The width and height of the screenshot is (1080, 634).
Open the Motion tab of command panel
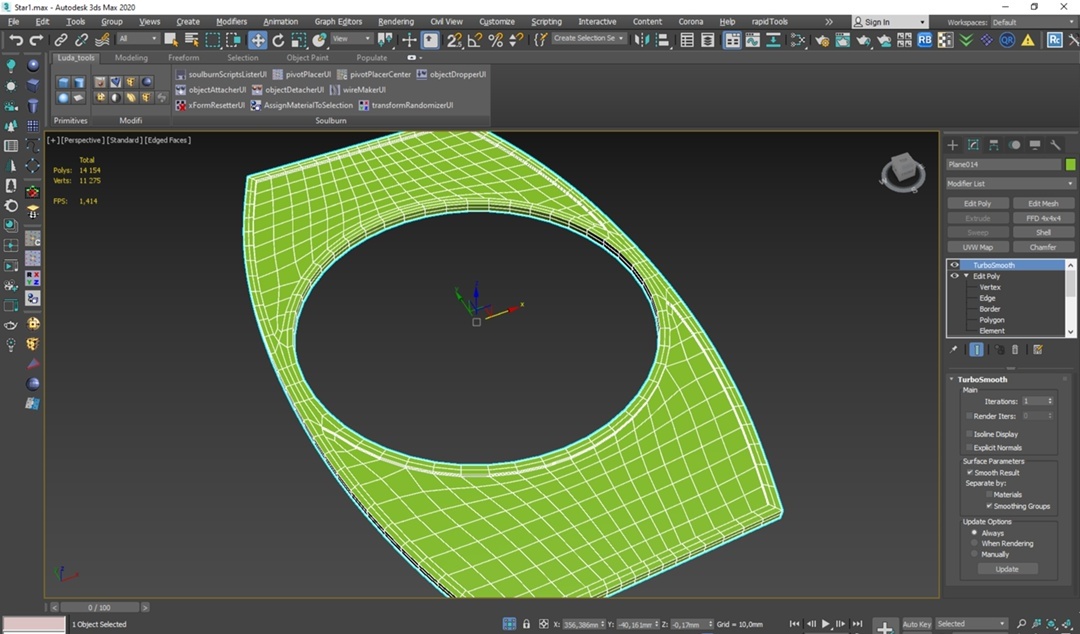click(1014, 145)
